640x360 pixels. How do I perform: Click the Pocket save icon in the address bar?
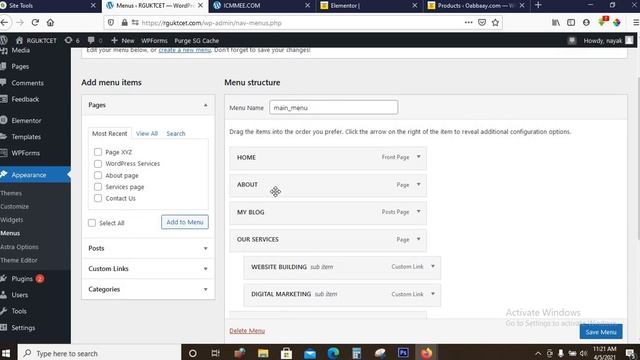tap(482, 23)
